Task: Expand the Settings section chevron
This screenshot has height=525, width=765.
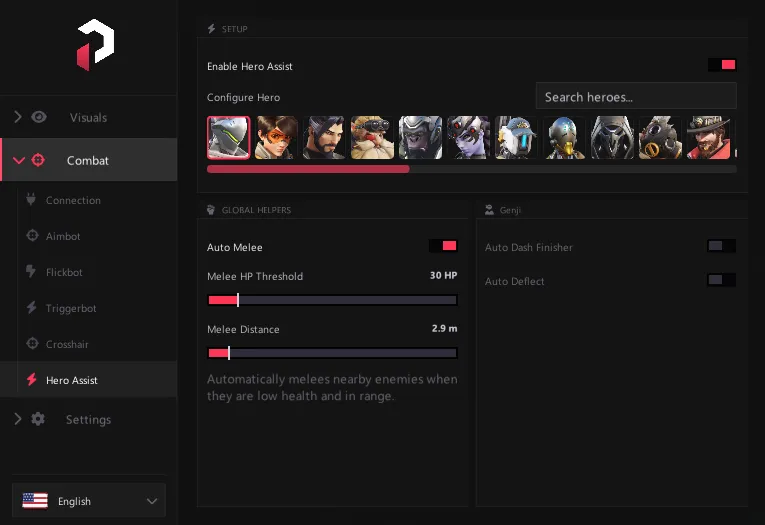Action: [18, 419]
